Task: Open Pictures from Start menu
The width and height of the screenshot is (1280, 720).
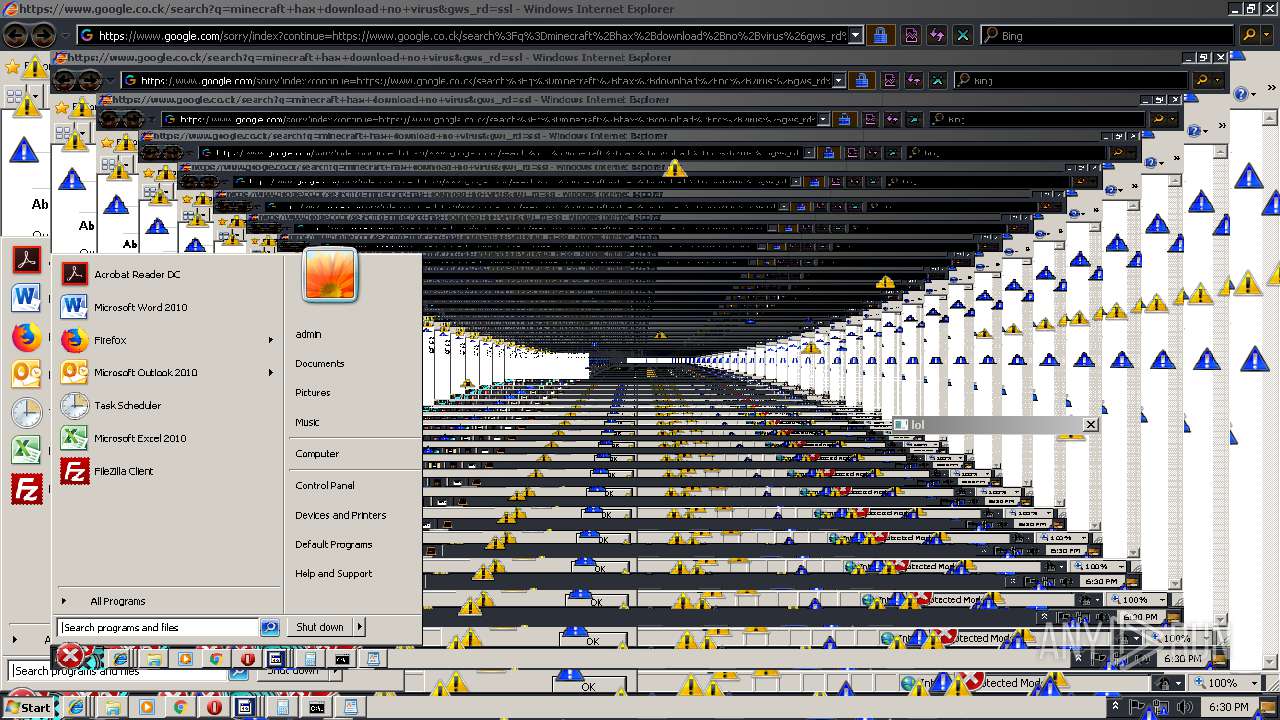Action: point(312,392)
